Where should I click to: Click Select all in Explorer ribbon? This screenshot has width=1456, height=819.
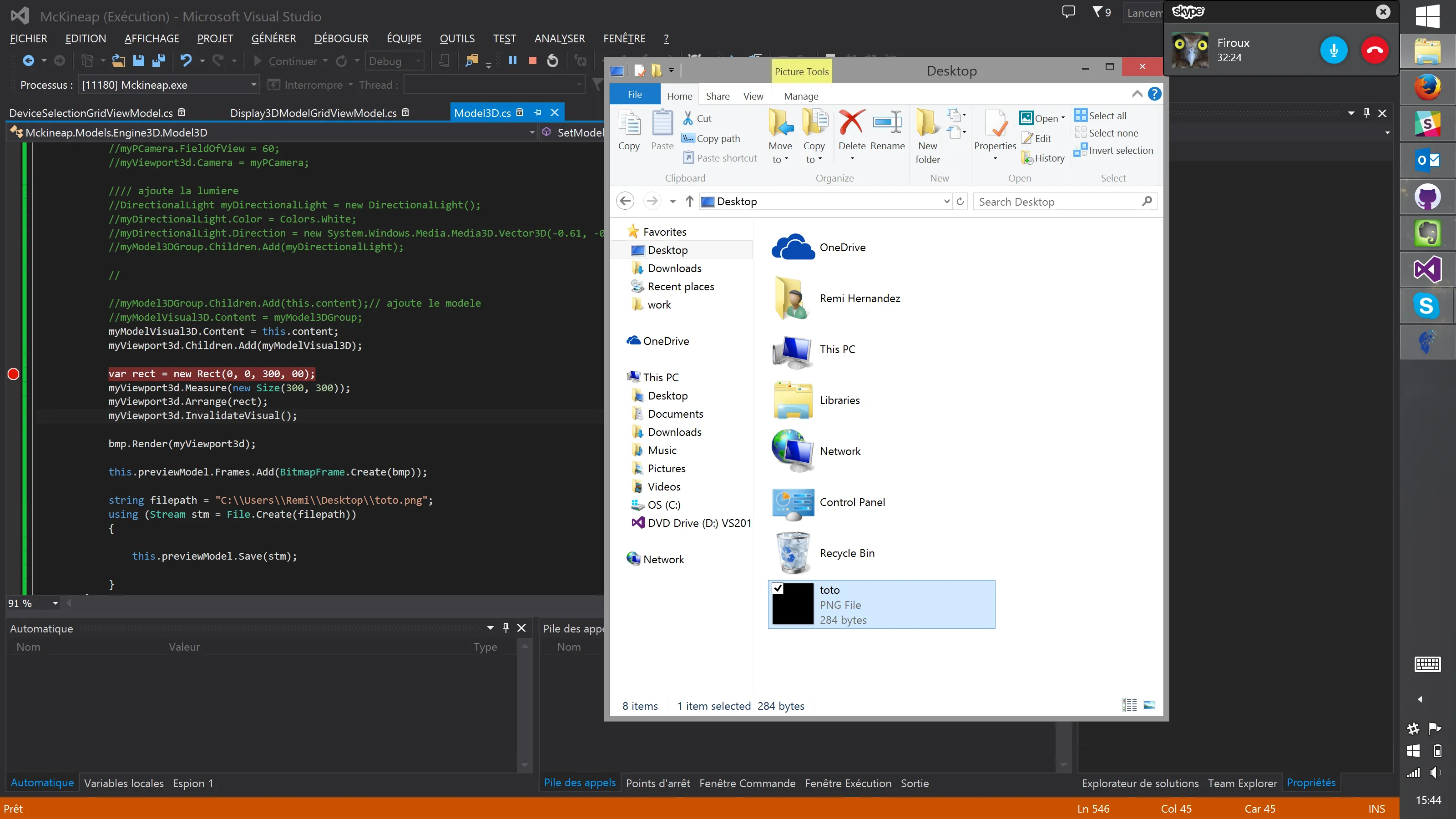[1101, 115]
